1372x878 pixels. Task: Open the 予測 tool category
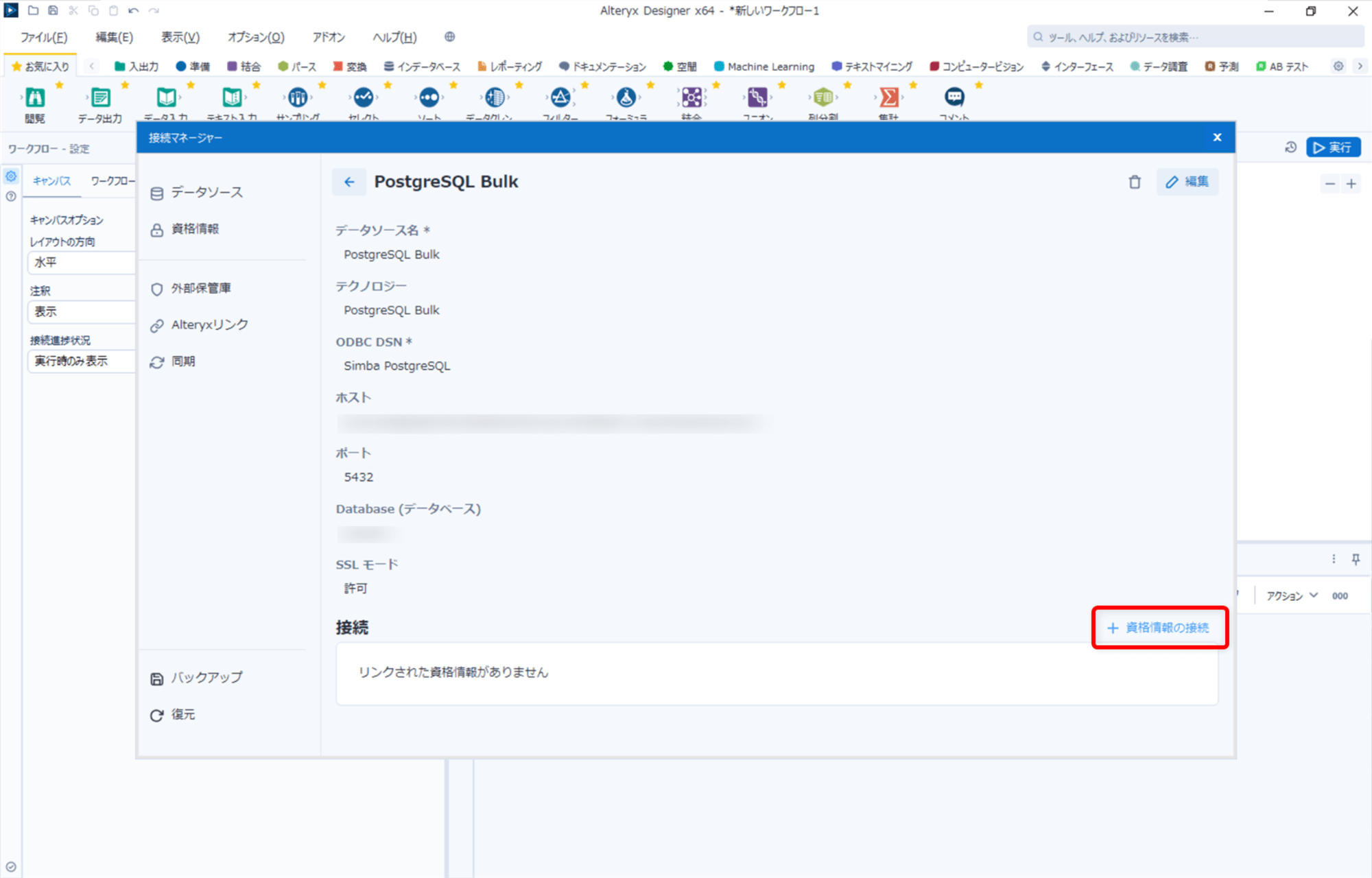point(1222,67)
